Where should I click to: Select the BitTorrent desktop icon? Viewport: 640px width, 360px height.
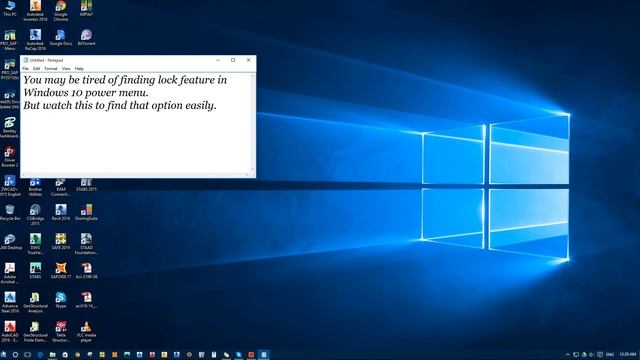click(x=86, y=38)
